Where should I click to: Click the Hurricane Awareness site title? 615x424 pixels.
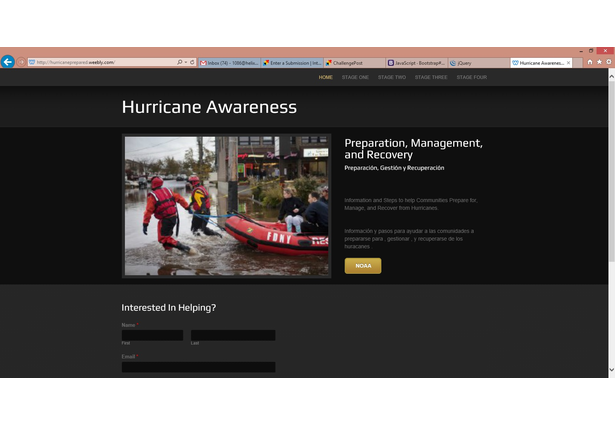(x=209, y=107)
